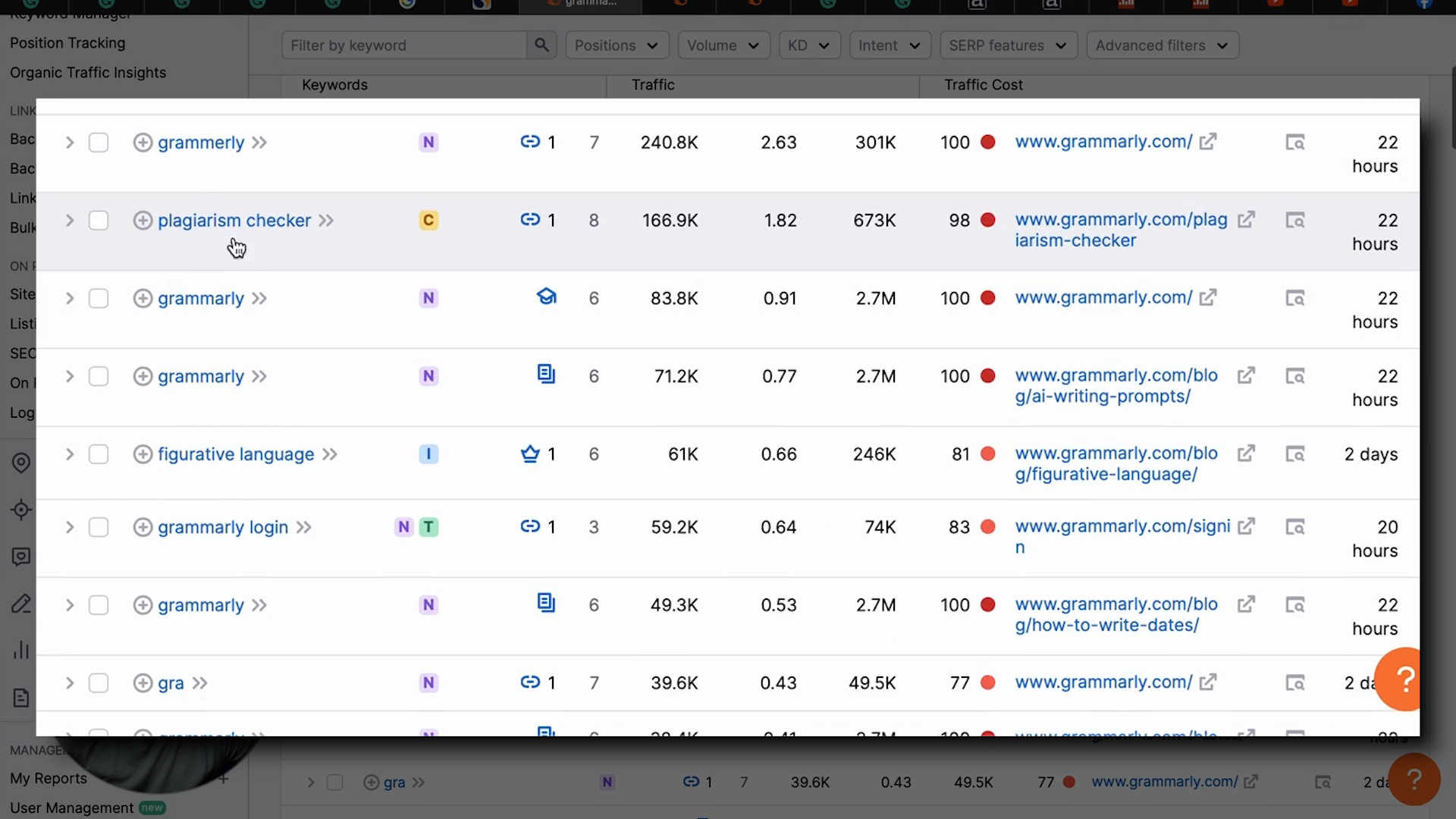Click the search magnifier icon beside keyword filter
Image resolution: width=1456 pixels, height=819 pixels.
pos(541,45)
